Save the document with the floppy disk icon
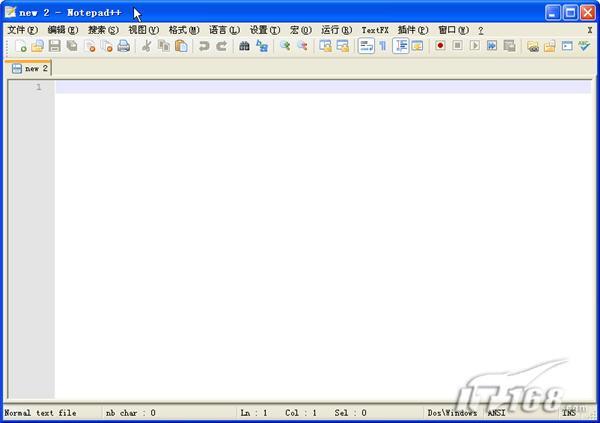 [x=55, y=46]
